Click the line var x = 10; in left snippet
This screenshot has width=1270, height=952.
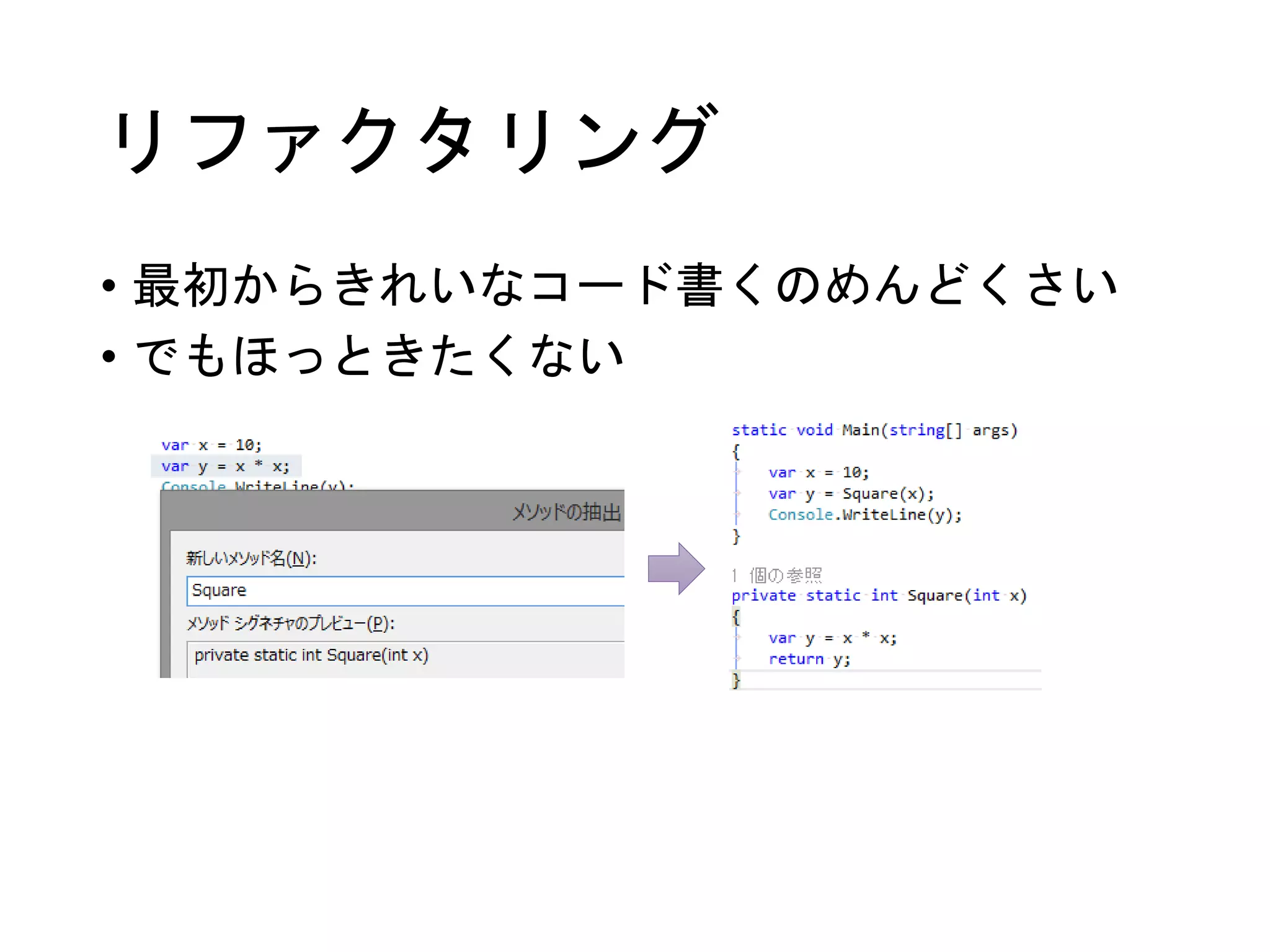click(211, 445)
